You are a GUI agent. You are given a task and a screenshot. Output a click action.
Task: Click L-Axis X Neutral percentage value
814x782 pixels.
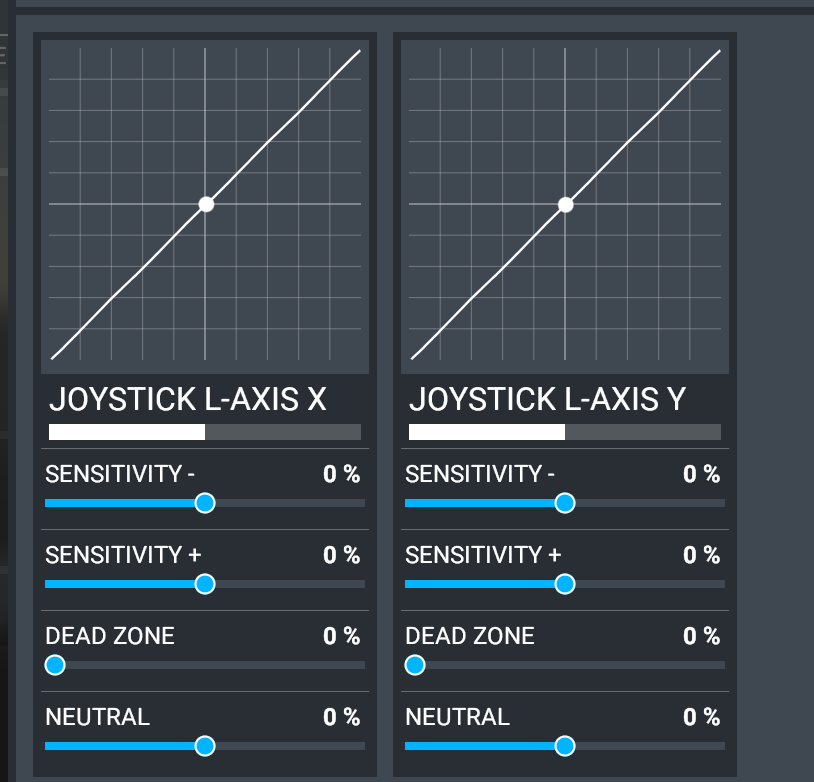(342, 717)
